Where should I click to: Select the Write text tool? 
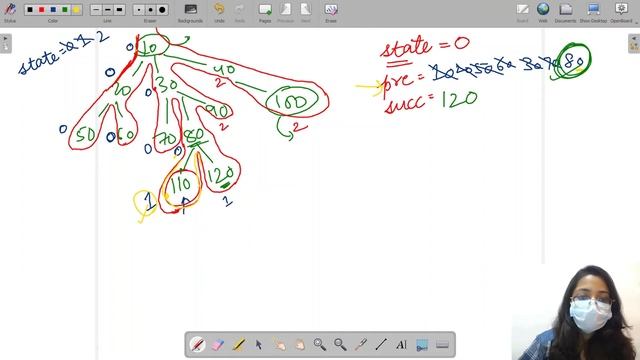[x=402, y=345]
